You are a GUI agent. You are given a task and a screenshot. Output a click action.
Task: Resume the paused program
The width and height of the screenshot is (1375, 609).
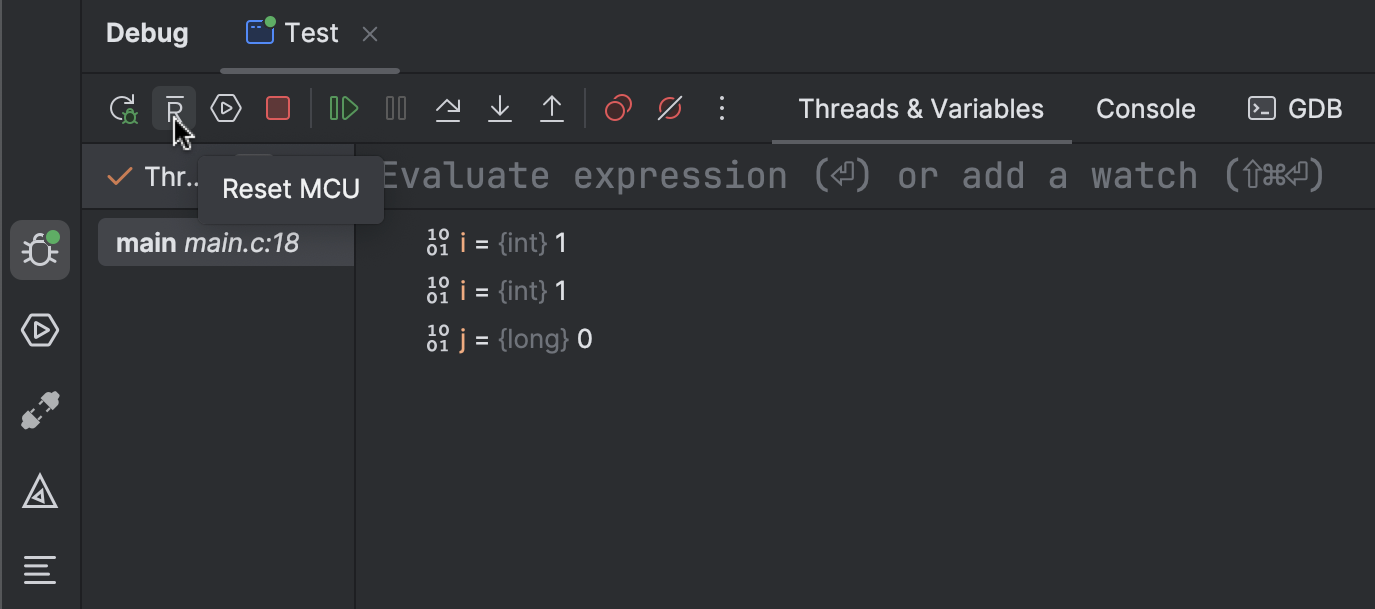343,108
